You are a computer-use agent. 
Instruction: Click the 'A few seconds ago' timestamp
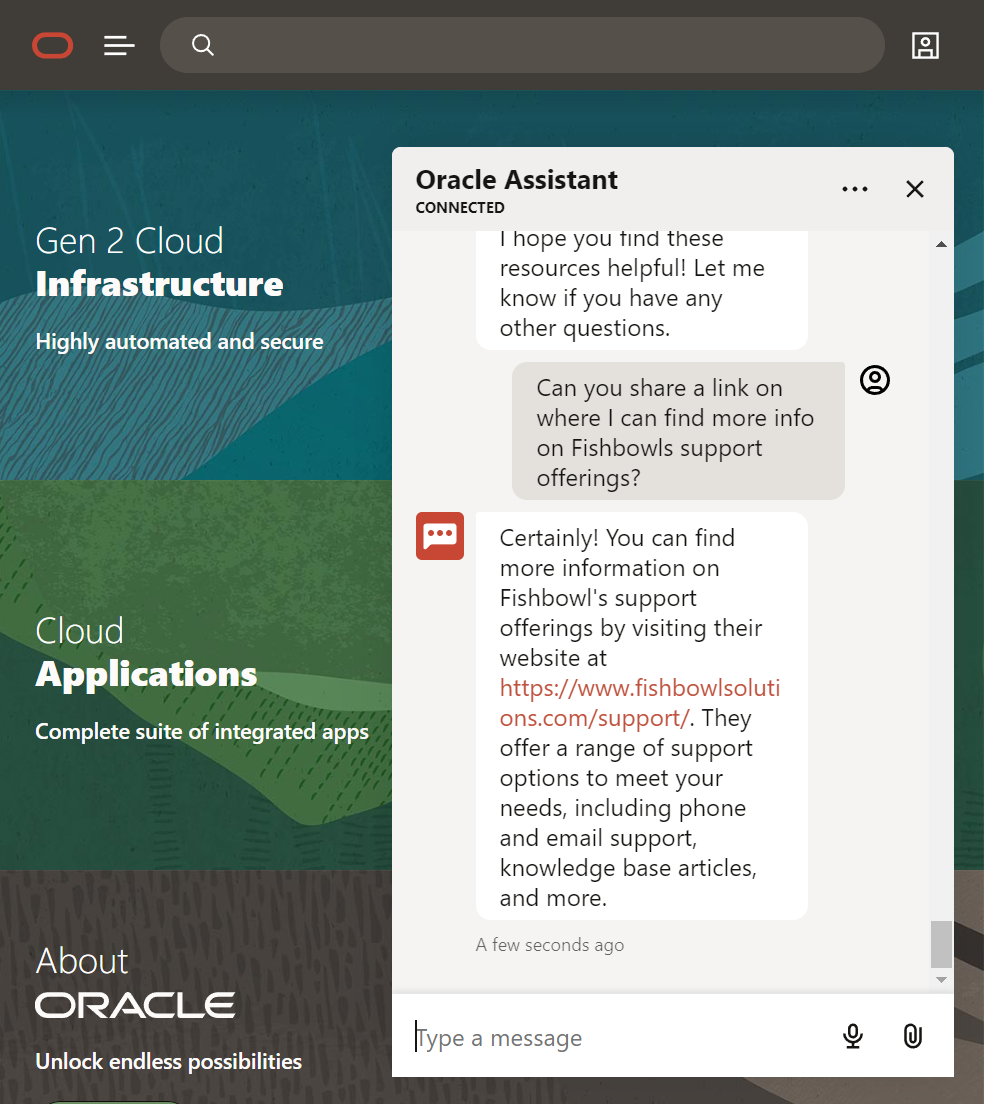click(x=550, y=945)
